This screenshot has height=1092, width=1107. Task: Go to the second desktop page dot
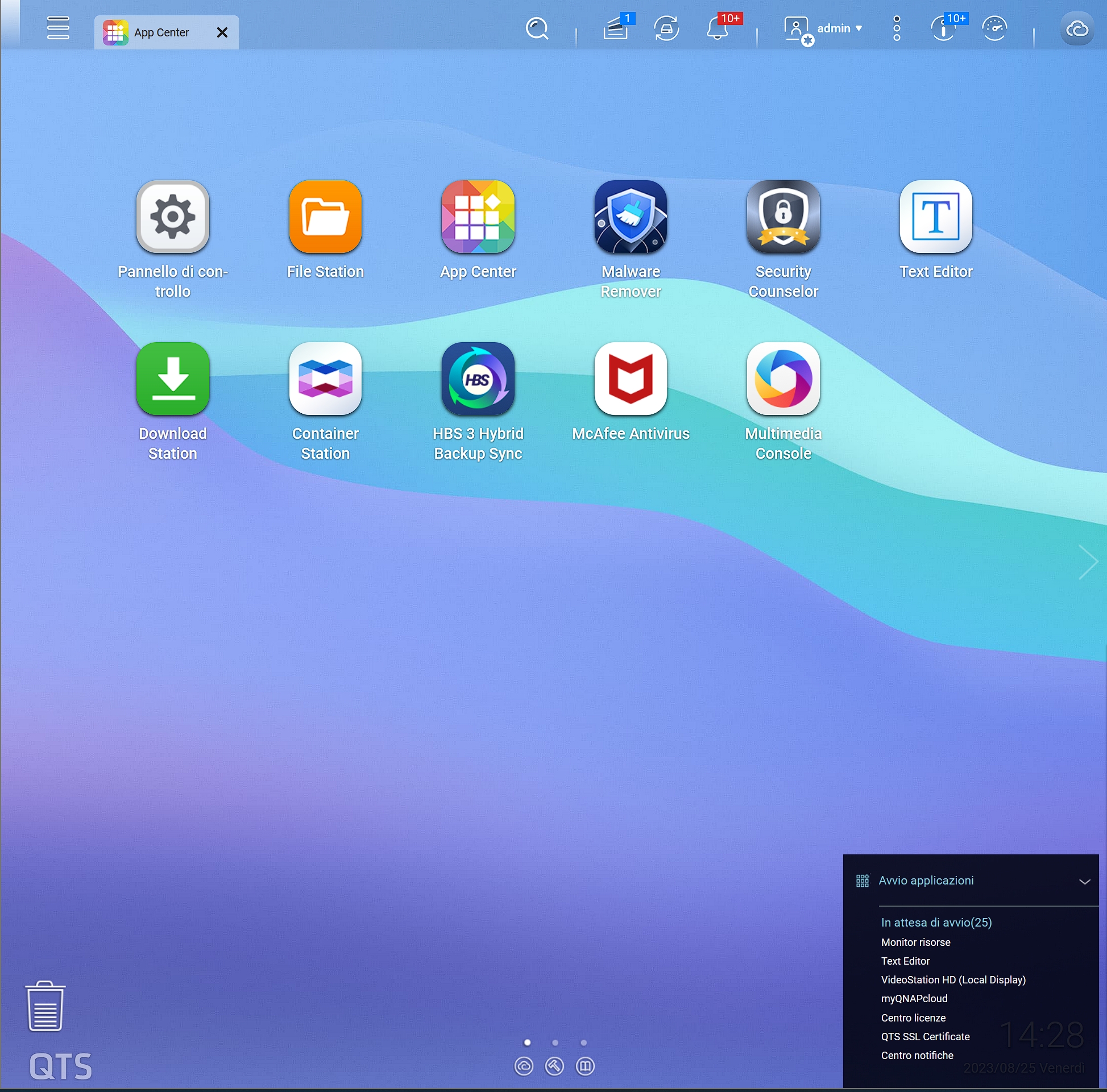point(555,1042)
